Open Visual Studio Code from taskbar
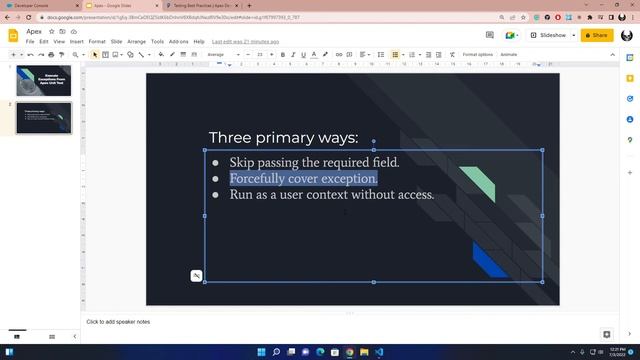This screenshot has width=640, height=360. (379, 352)
